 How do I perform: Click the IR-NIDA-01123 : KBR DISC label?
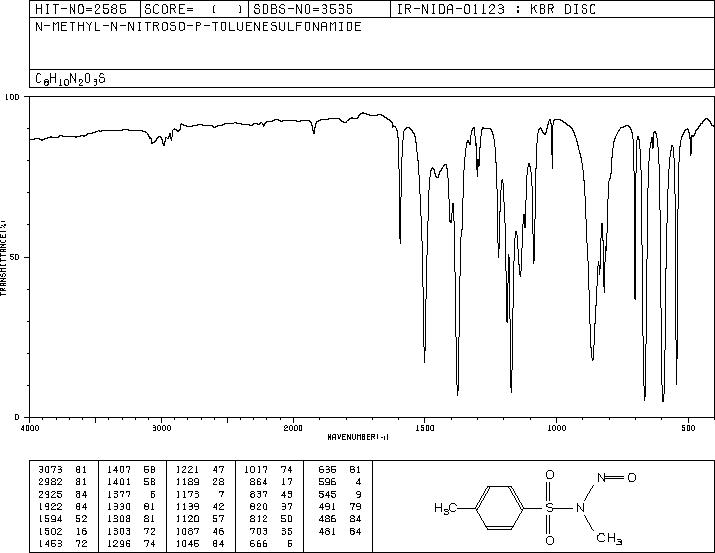tap(496, 9)
